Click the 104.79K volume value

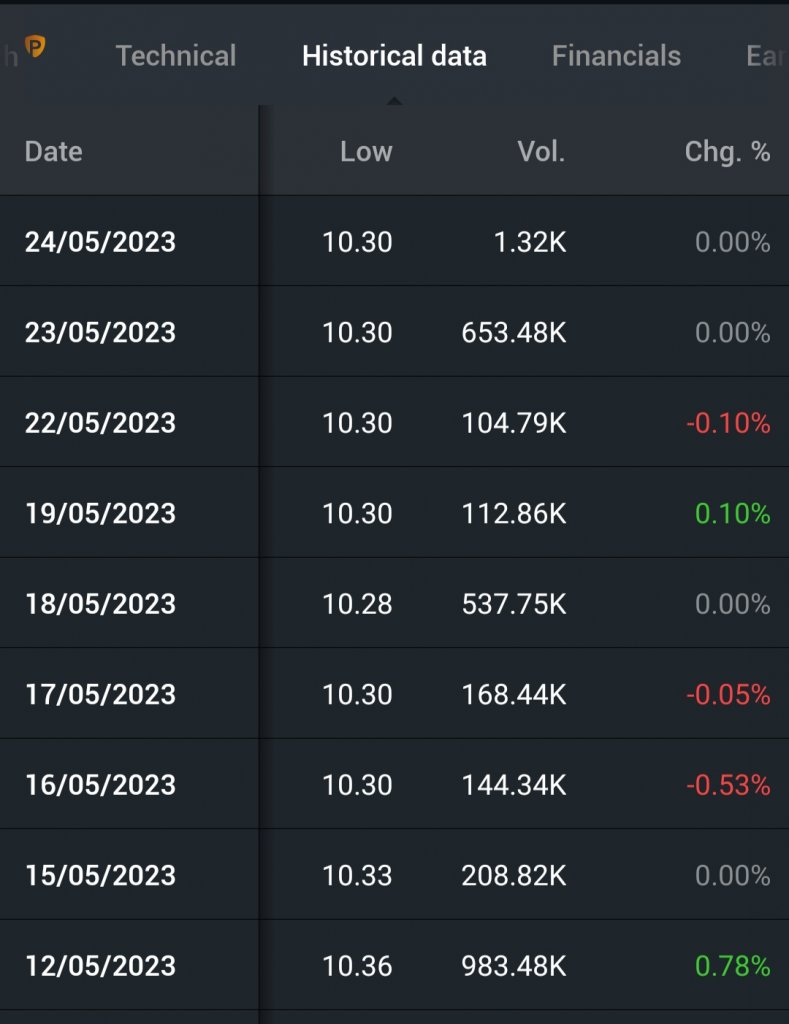514,423
